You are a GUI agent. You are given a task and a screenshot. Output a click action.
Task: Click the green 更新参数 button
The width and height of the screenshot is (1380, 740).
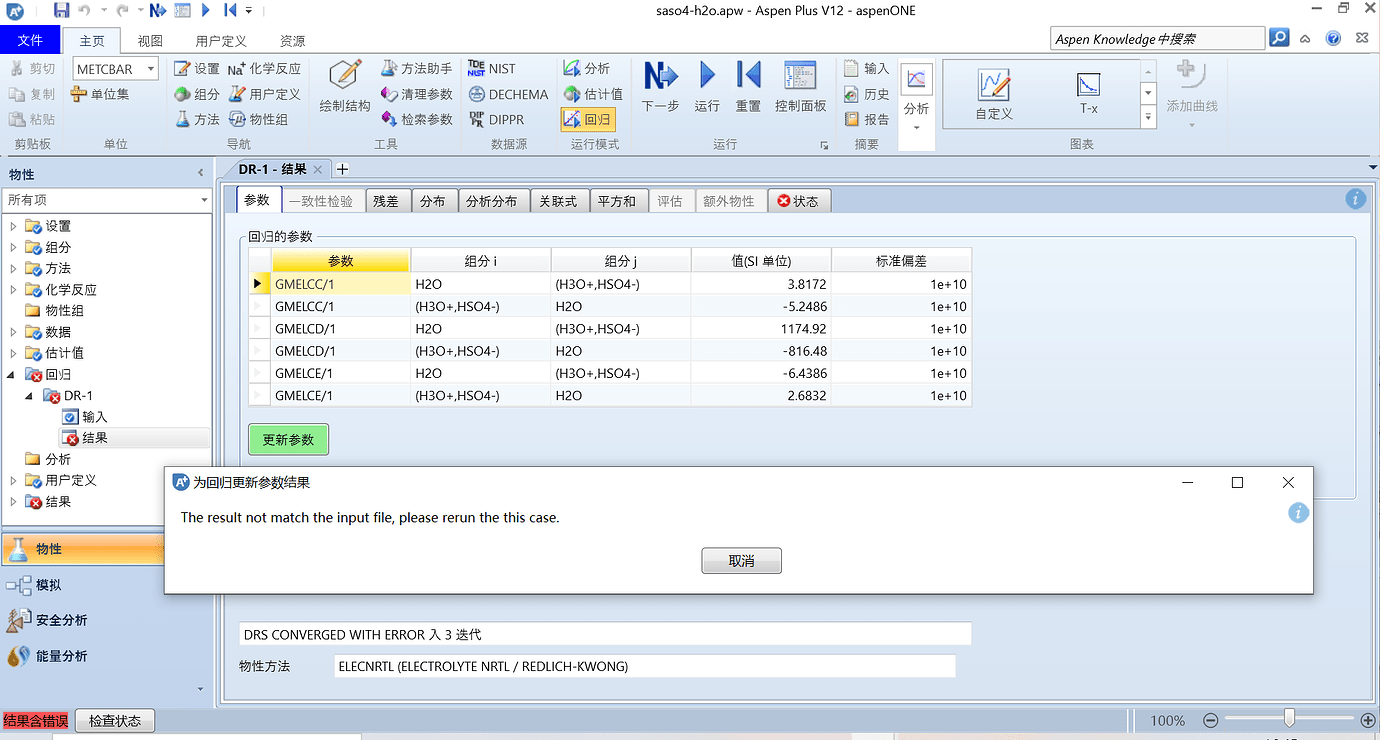tap(288, 440)
